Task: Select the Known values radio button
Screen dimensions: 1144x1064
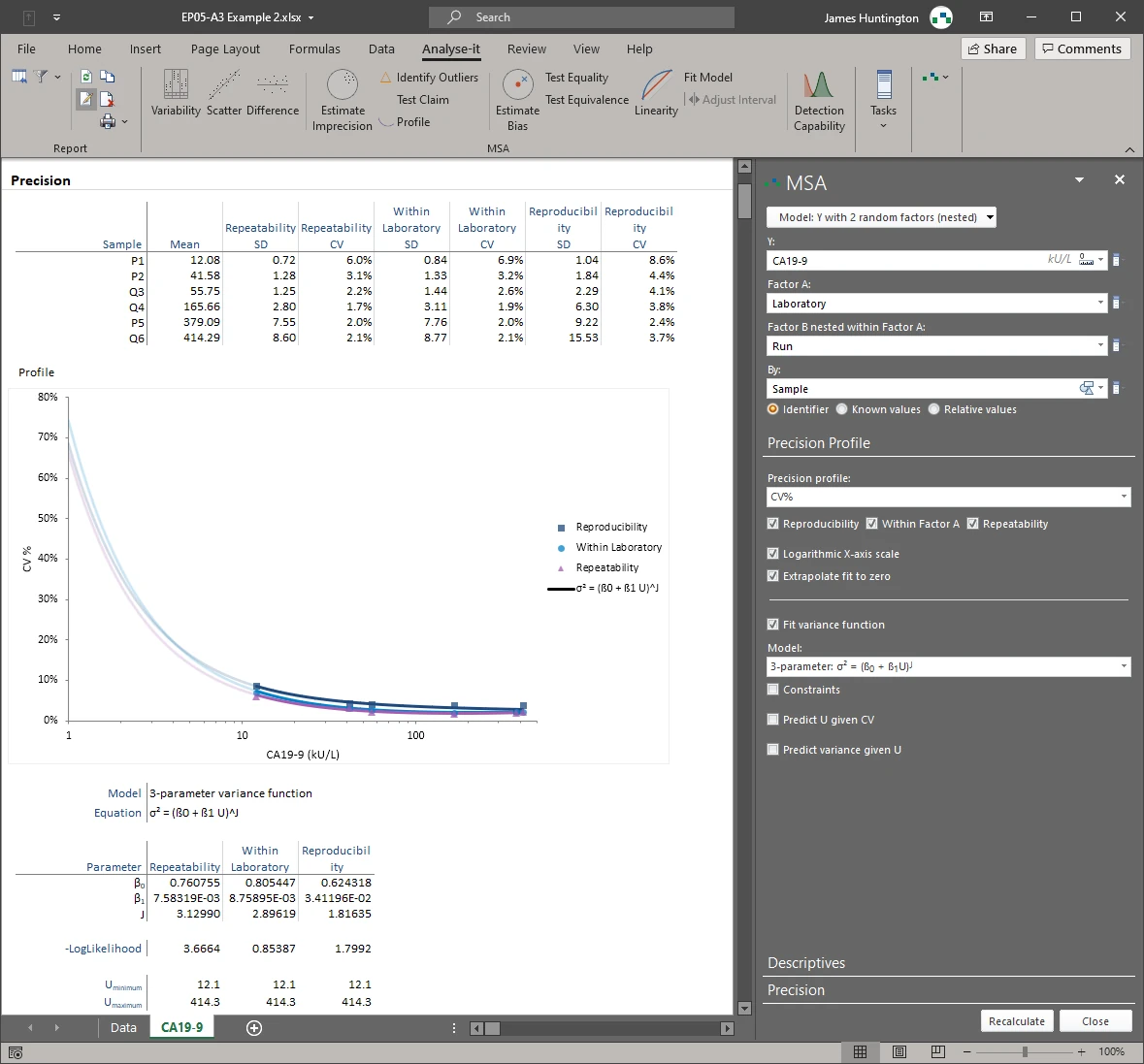Action: [x=842, y=409]
